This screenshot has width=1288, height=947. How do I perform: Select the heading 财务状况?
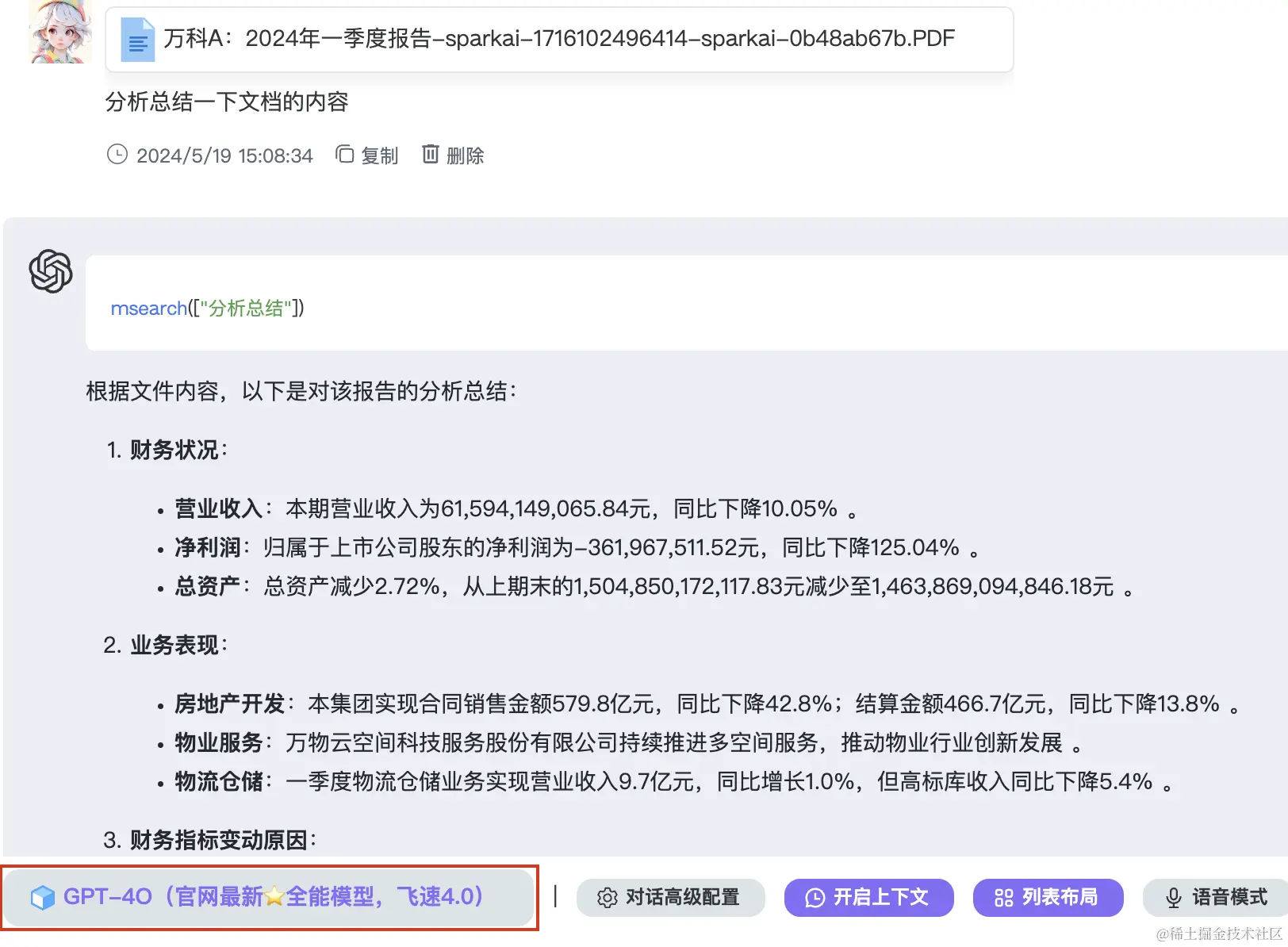tap(174, 450)
